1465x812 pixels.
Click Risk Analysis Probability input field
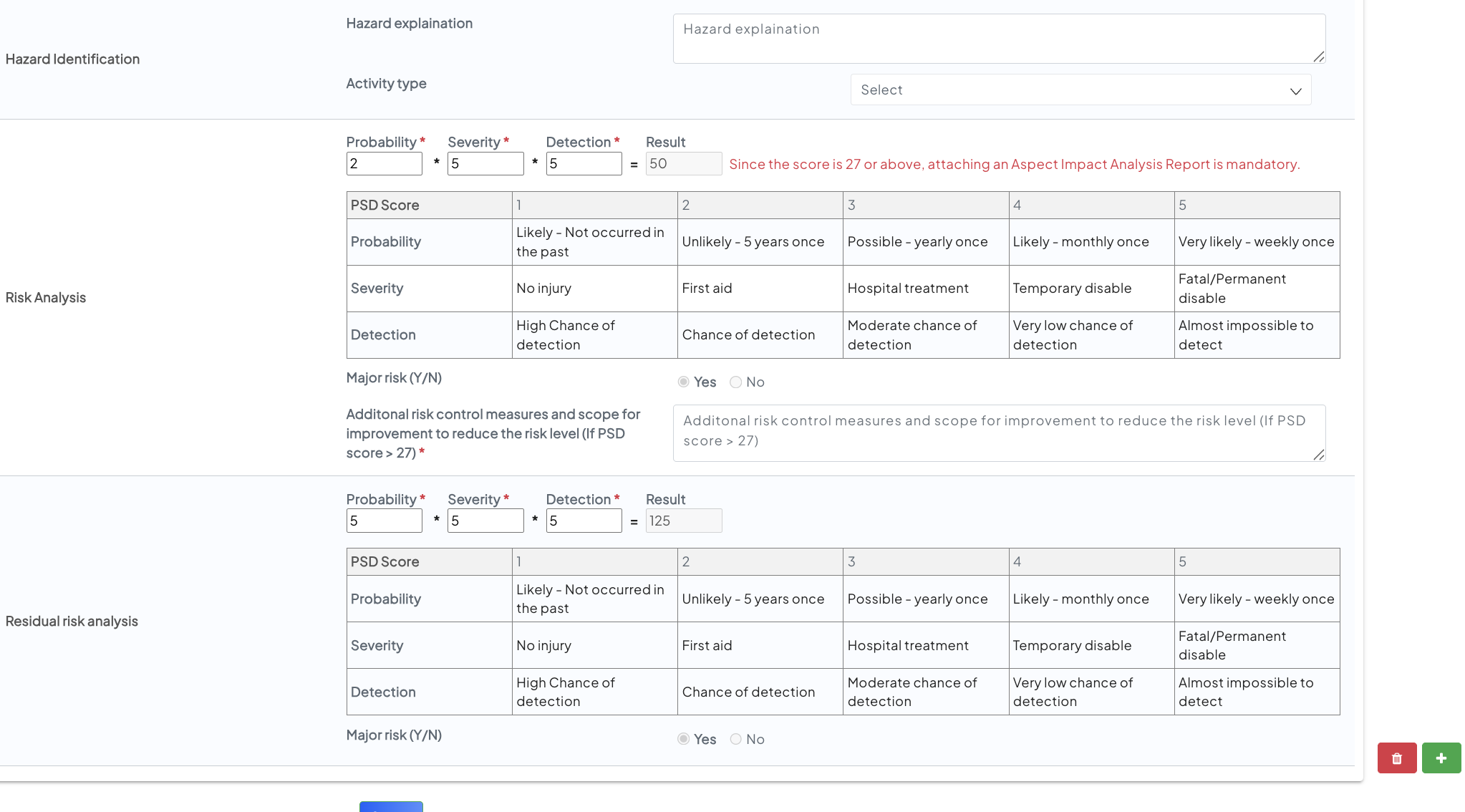tap(384, 164)
